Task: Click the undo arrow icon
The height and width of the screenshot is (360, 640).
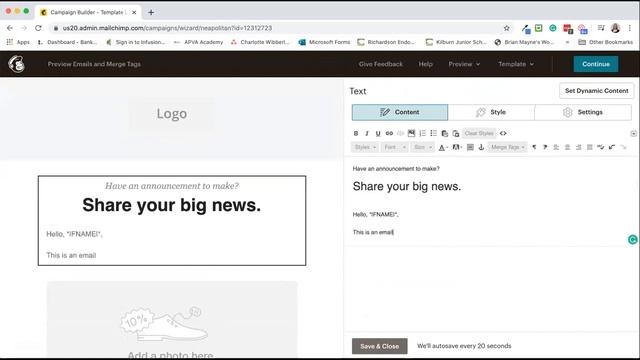Action: tap(612, 147)
